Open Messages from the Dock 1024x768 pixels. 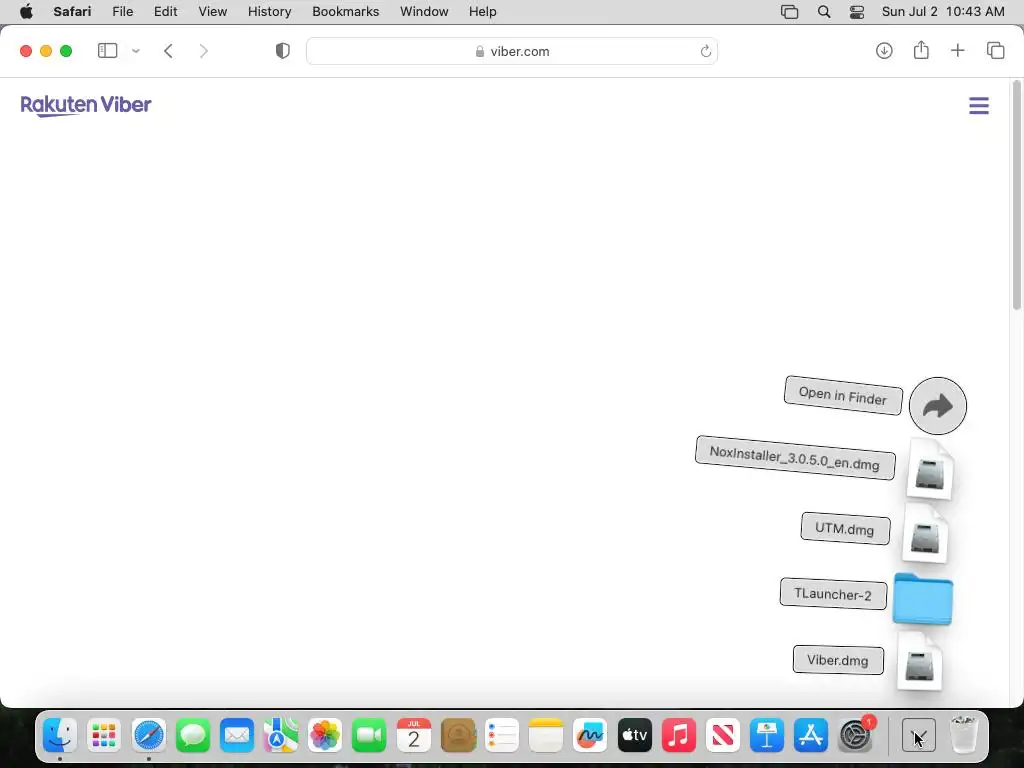click(x=193, y=735)
